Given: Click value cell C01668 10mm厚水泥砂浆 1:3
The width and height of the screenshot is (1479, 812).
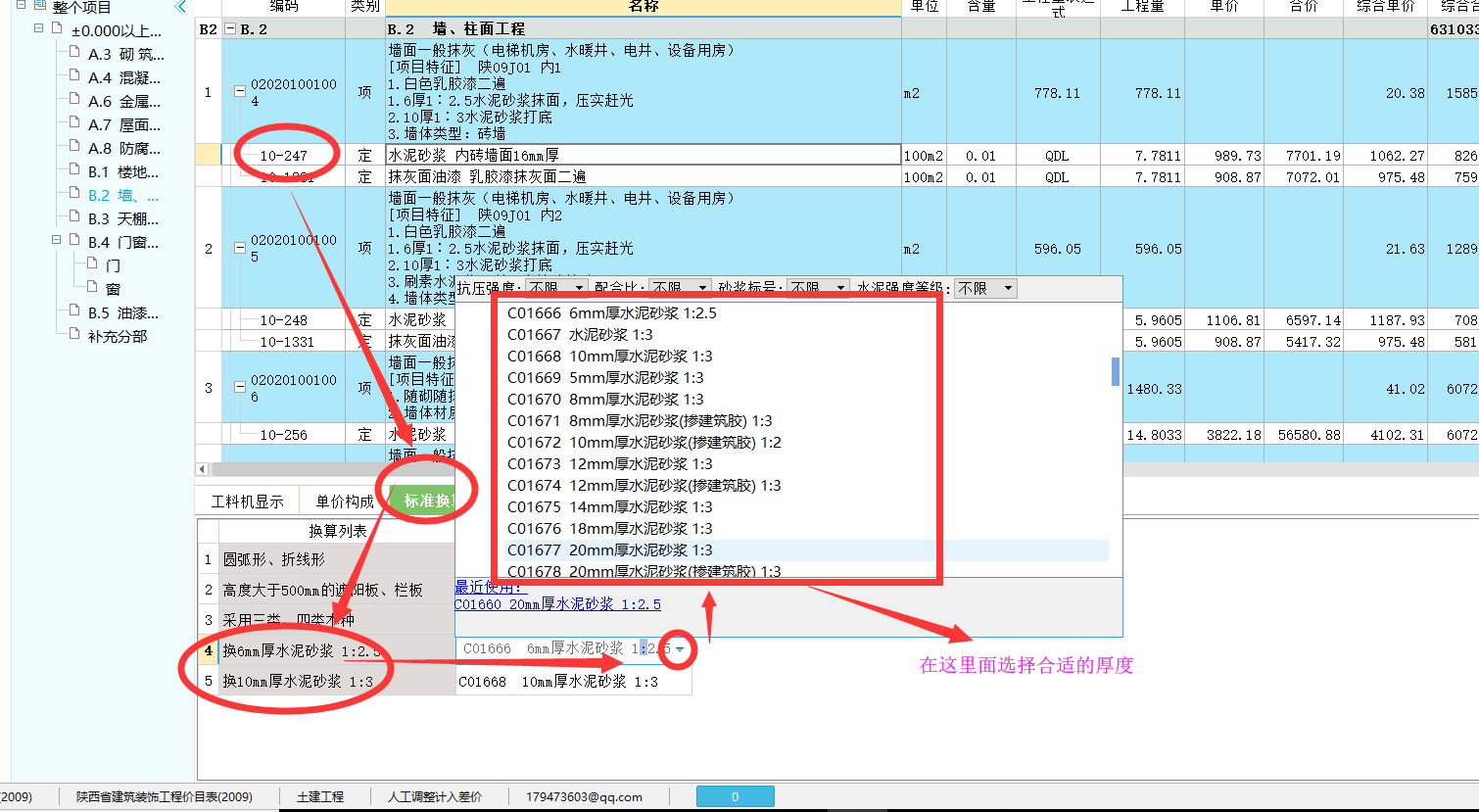Looking at the screenshot, I should pyautogui.click(x=574, y=681).
